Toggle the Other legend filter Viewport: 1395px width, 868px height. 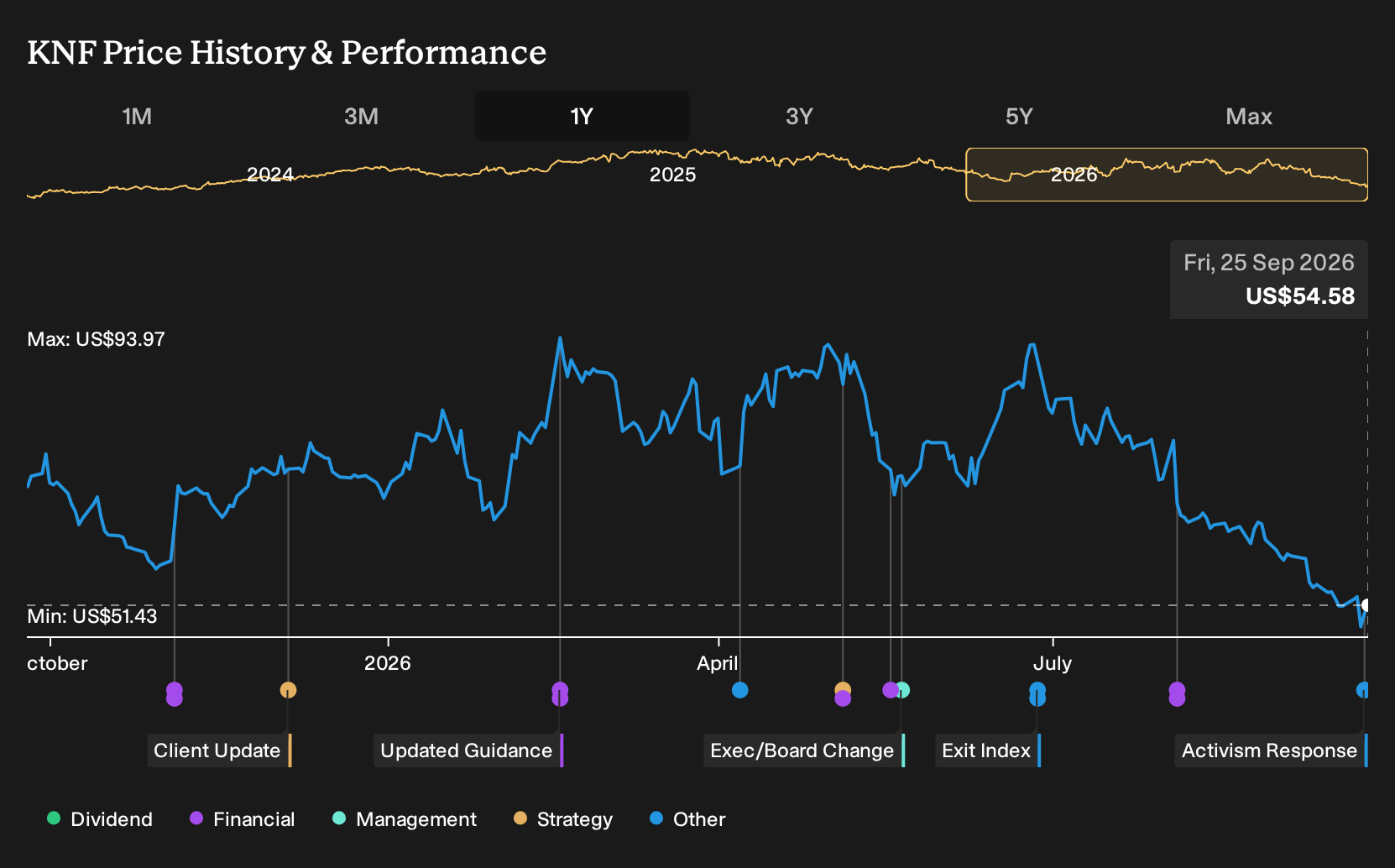(687, 819)
